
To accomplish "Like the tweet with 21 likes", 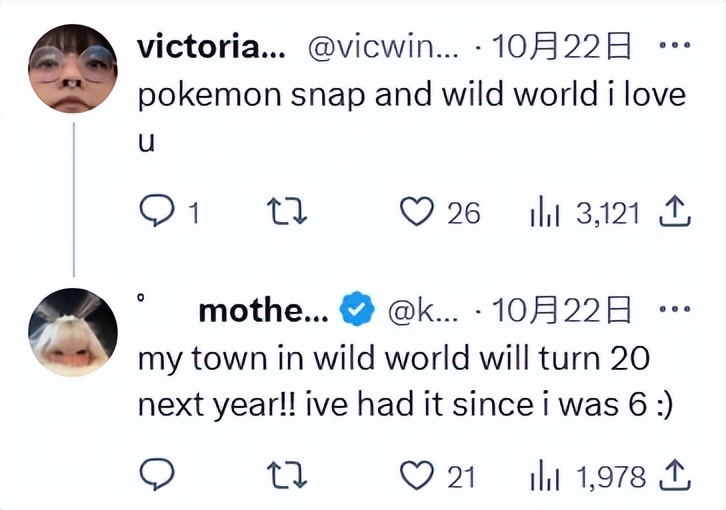I will tap(413, 476).
